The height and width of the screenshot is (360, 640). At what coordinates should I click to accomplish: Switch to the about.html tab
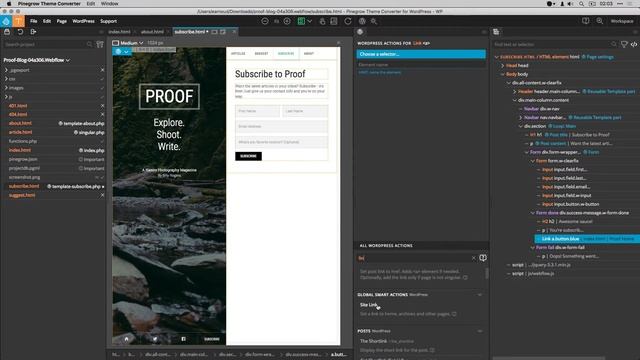(152, 31)
